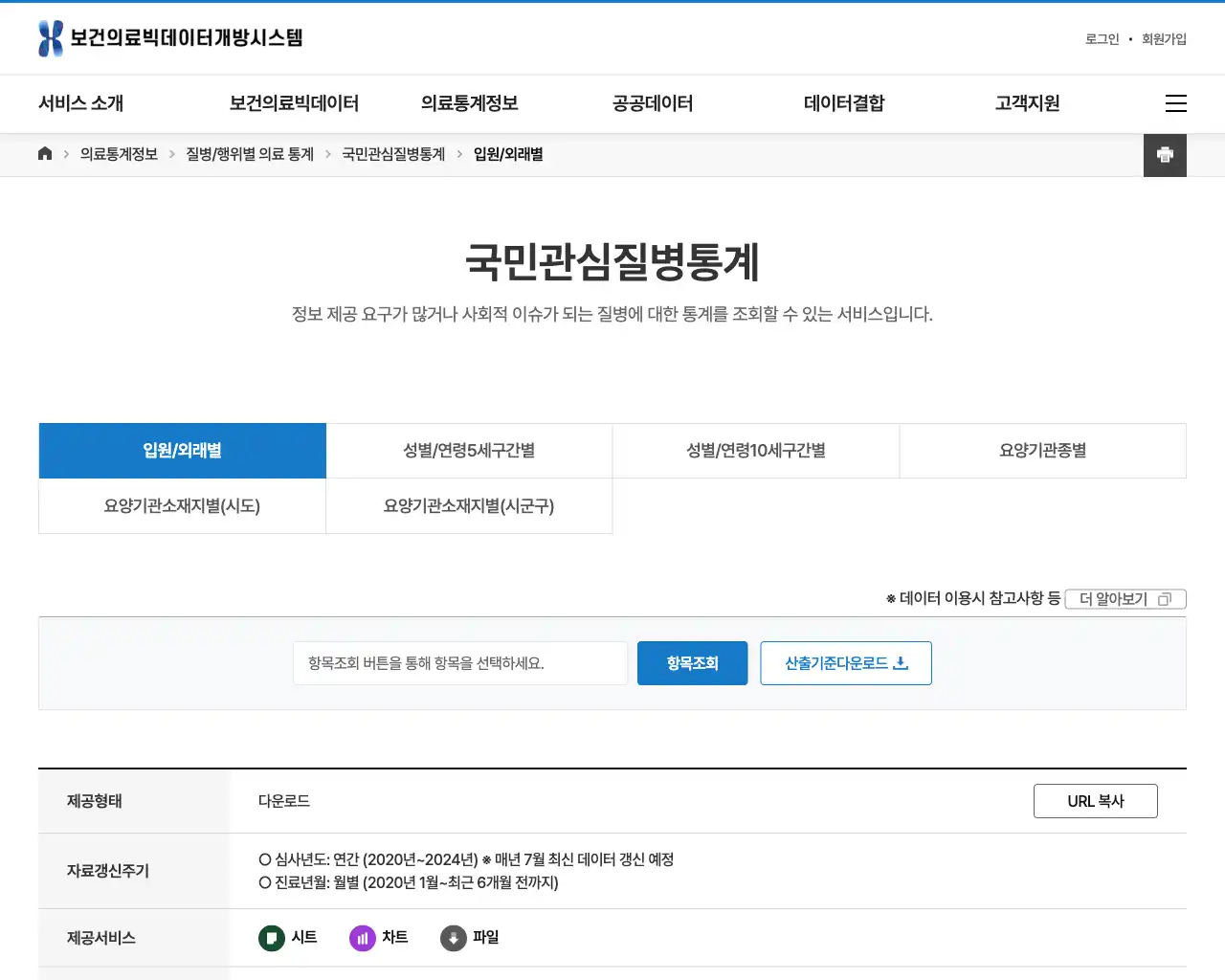Switch to 성별/연령10세구간별 tab
Image resolution: width=1225 pixels, height=980 pixels.
click(x=756, y=451)
